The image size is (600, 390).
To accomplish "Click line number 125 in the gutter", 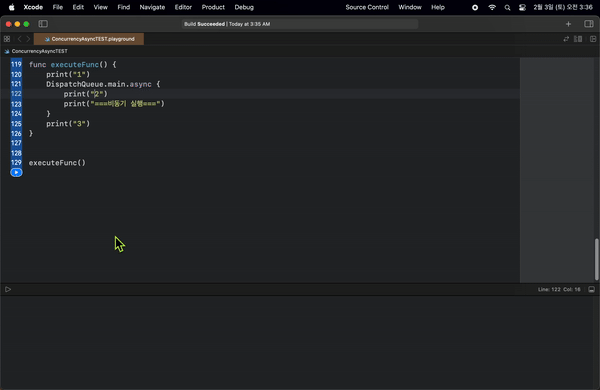I will (16, 124).
